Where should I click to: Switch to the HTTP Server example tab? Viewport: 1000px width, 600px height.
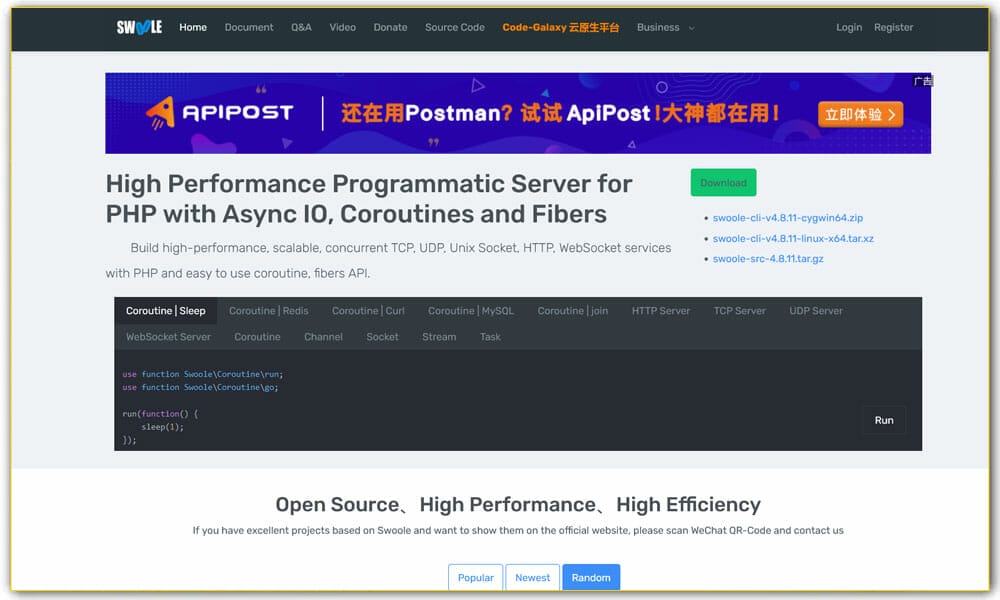point(661,311)
